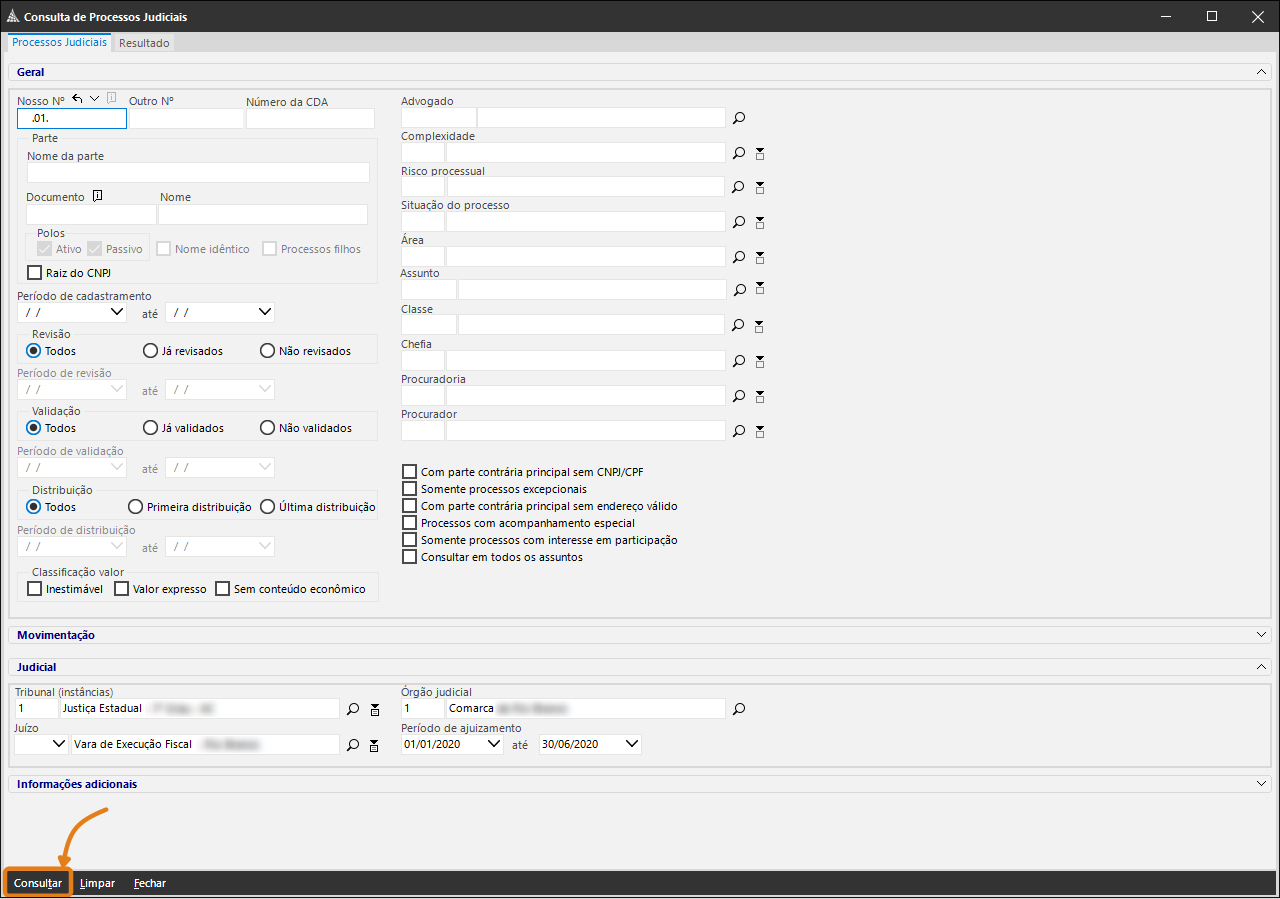Click the Nome da parte input field
The height and width of the screenshot is (899, 1280).
click(198, 173)
